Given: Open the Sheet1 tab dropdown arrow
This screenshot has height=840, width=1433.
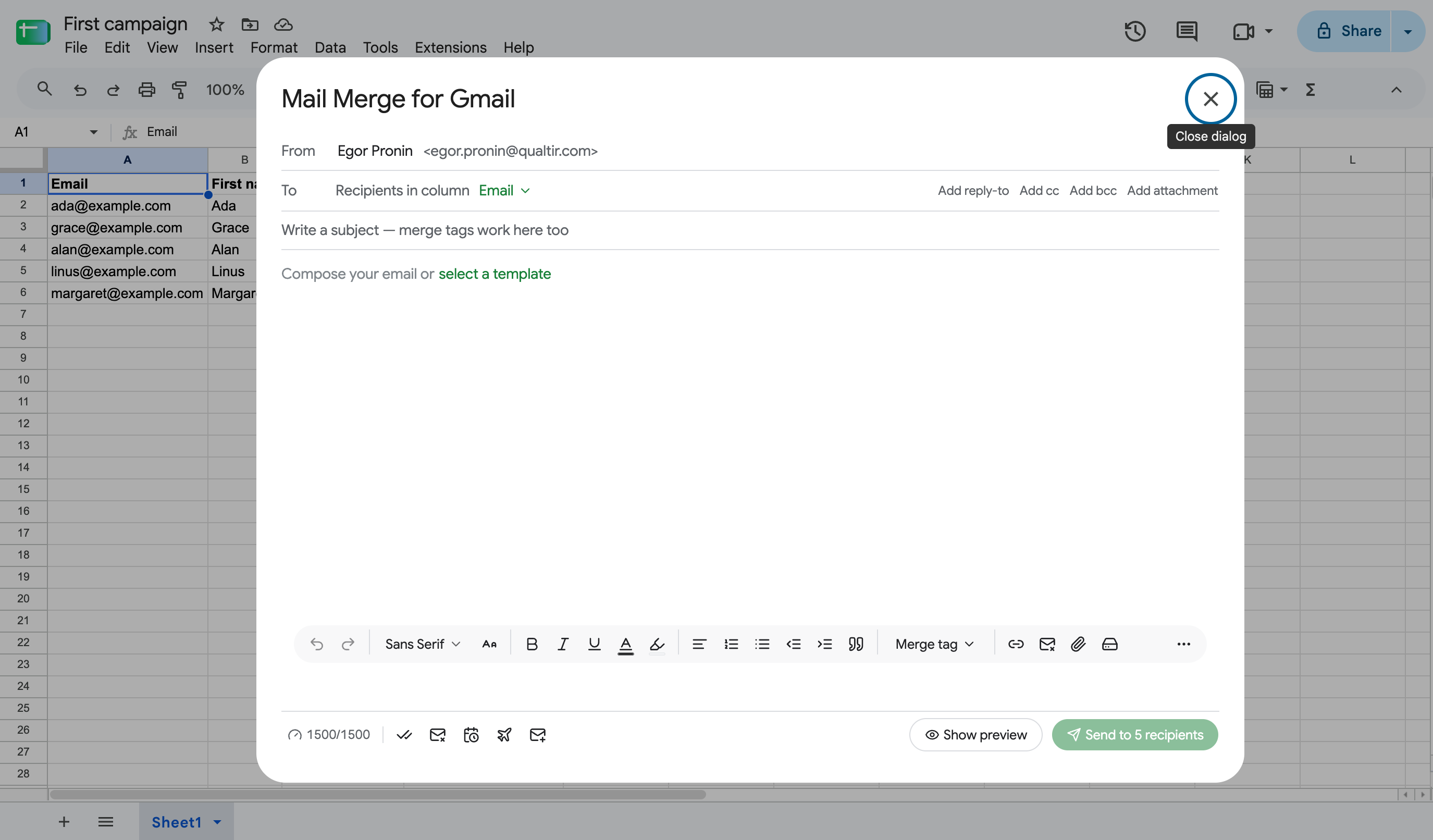Looking at the screenshot, I should tap(217, 822).
